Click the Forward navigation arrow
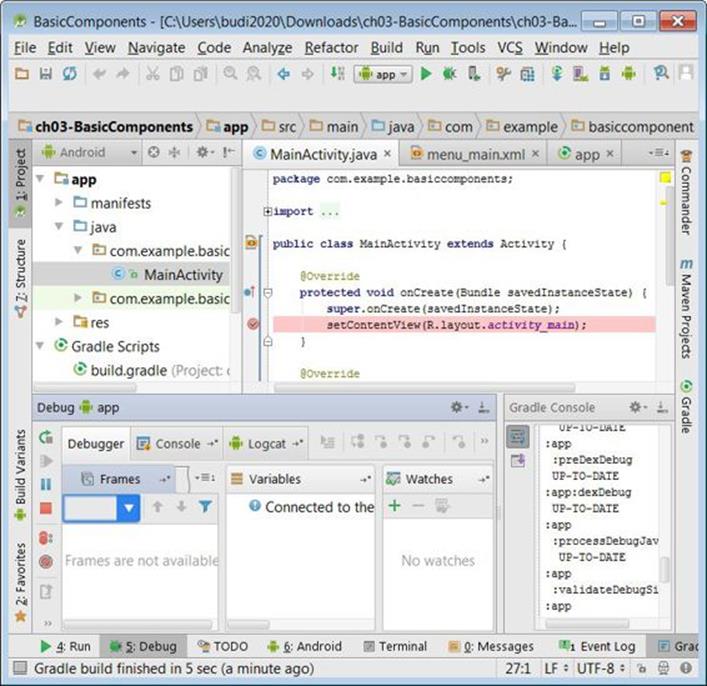707x686 pixels. point(308,73)
